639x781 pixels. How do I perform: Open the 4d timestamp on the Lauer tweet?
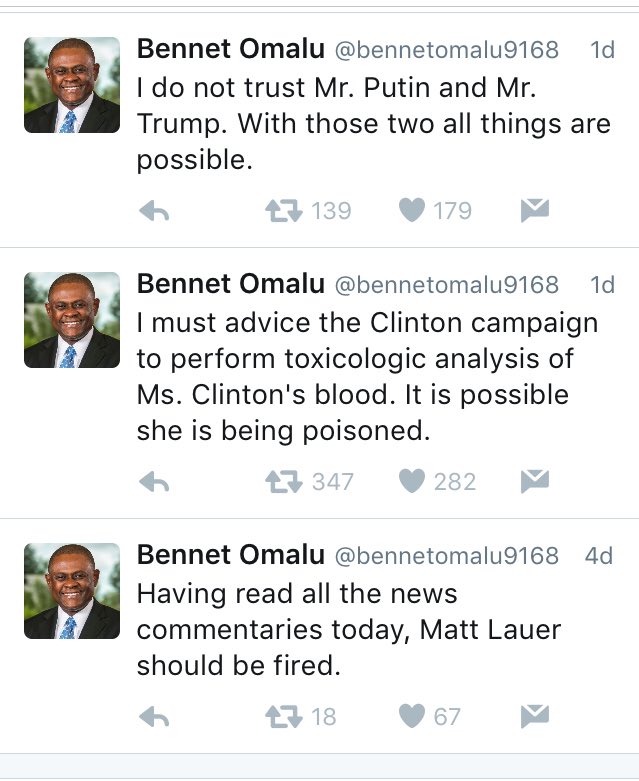pos(599,556)
